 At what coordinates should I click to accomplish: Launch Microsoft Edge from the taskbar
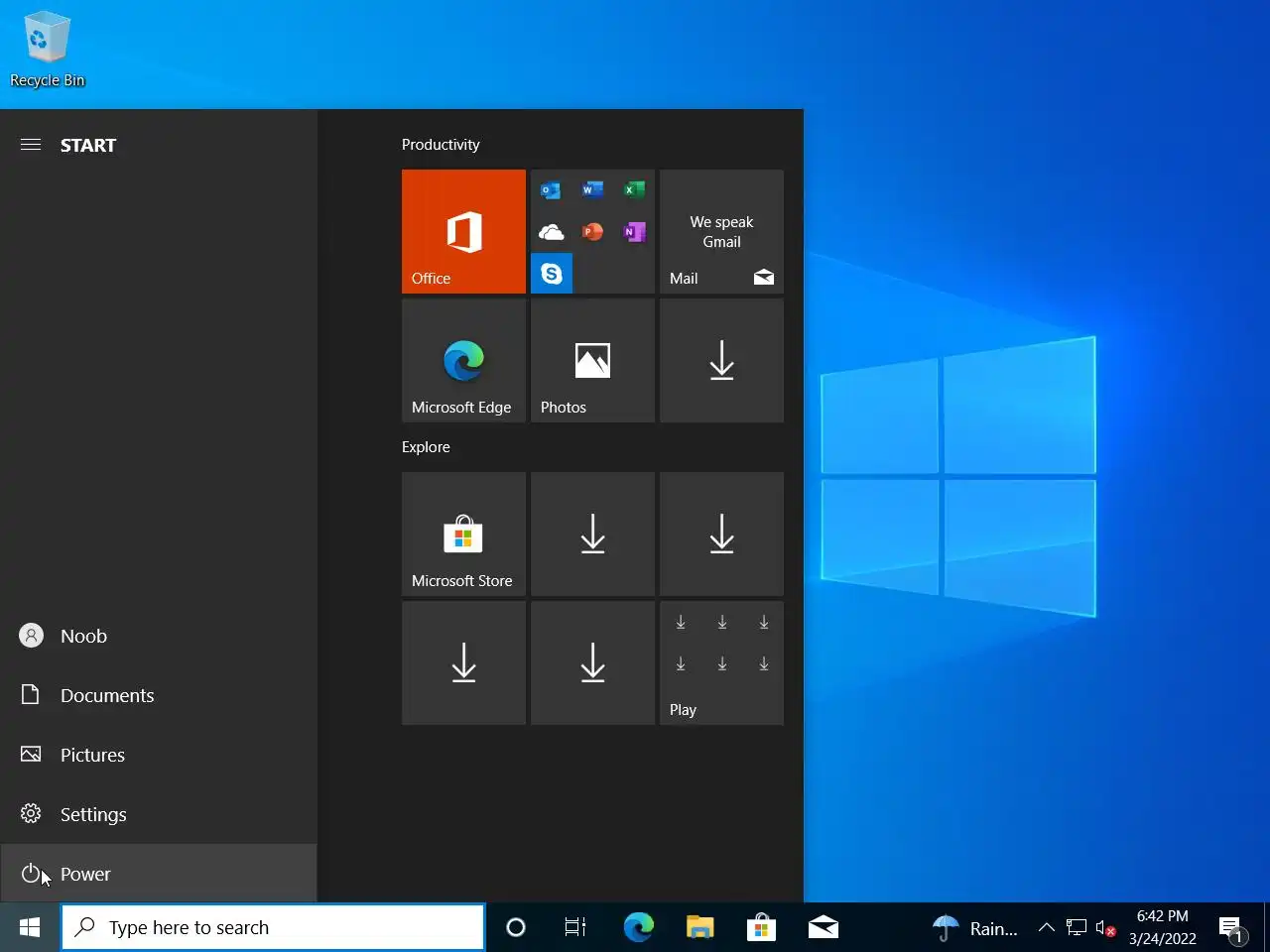point(638,927)
